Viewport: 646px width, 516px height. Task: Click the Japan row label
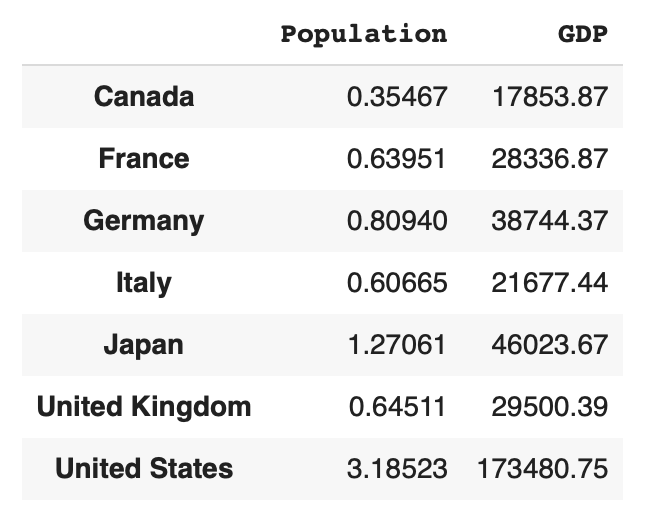(144, 345)
